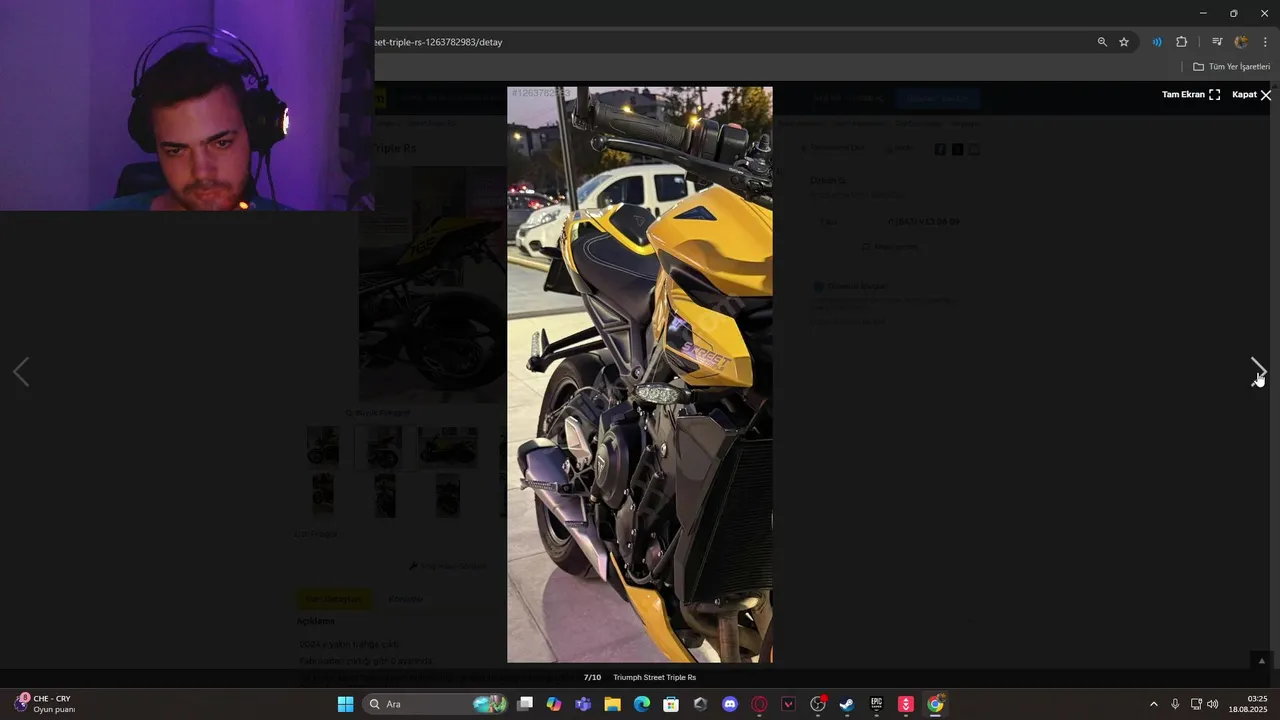
Task: Open the Tüm Yer İşaretleri bookmarks folder
Action: point(1232,67)
